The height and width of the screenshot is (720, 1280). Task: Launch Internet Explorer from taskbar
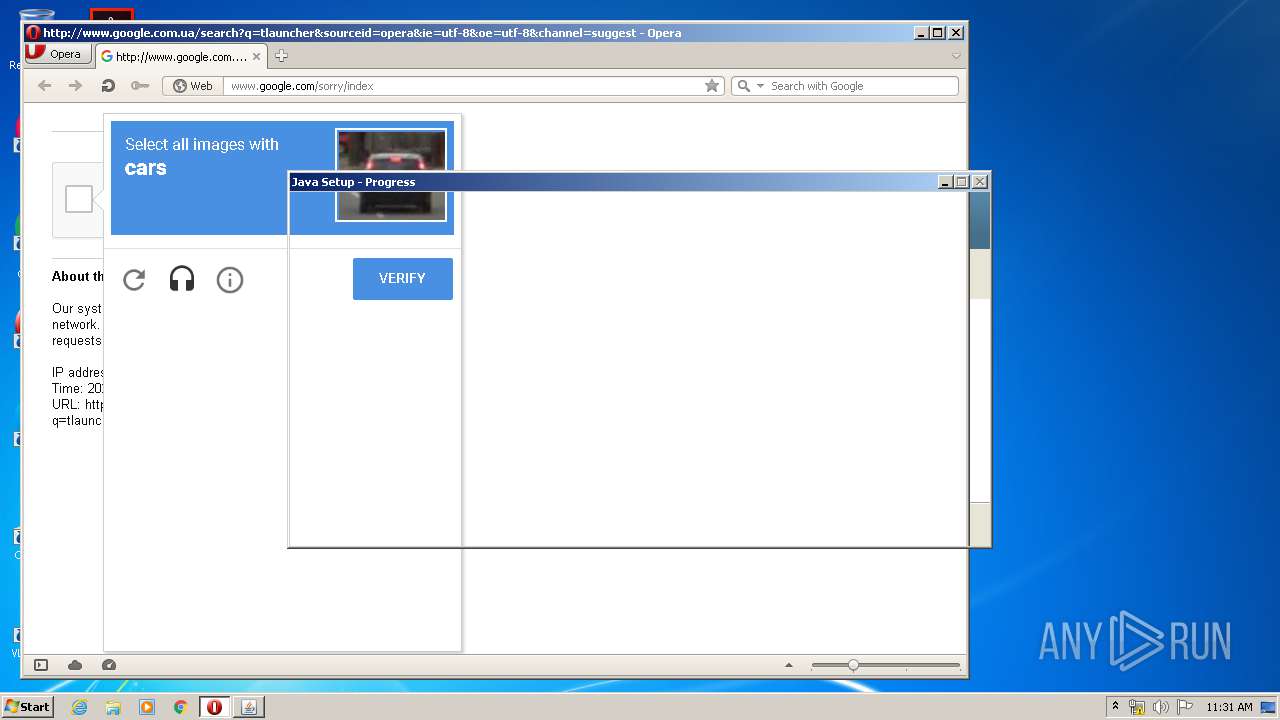point(79,707)
